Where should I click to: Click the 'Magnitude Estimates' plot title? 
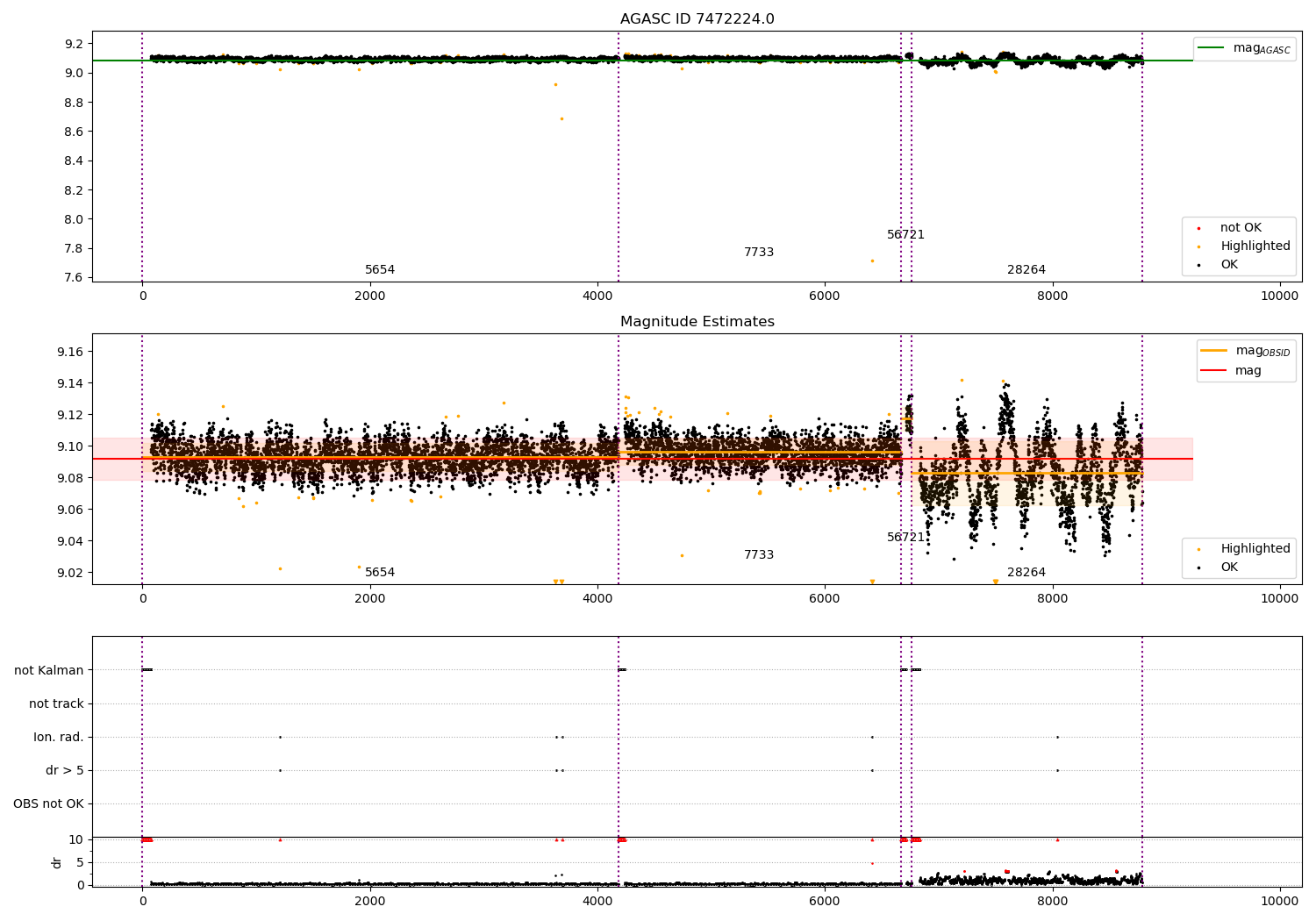pyautogui.click(x=697, y=322)
